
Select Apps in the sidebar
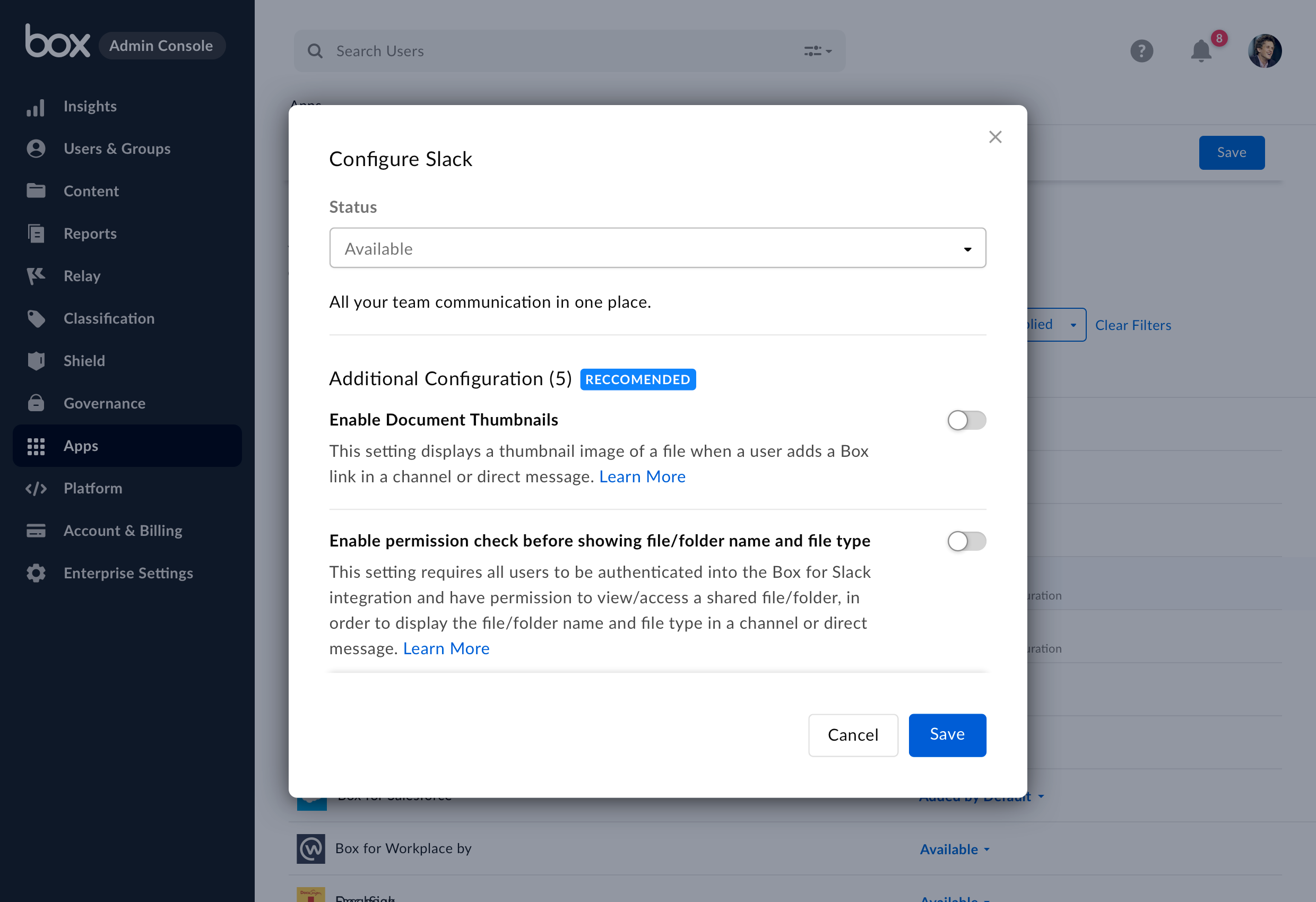point(127,446)
